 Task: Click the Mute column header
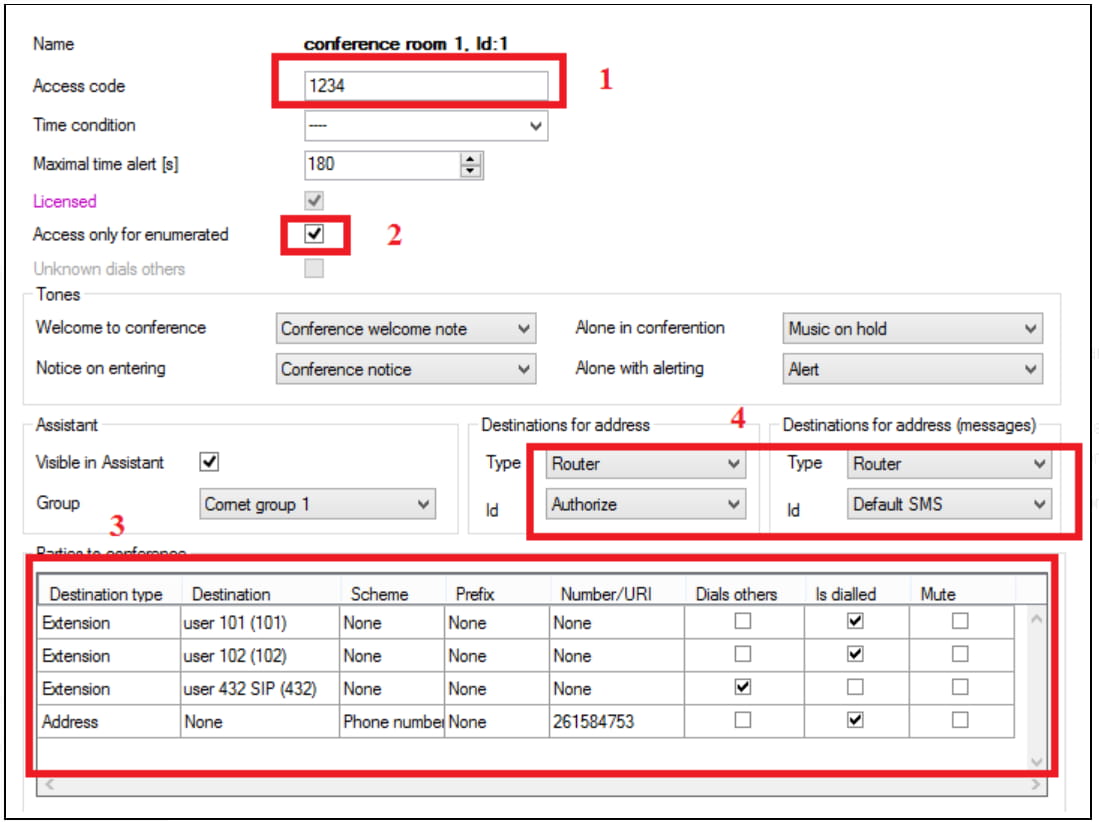962,594
